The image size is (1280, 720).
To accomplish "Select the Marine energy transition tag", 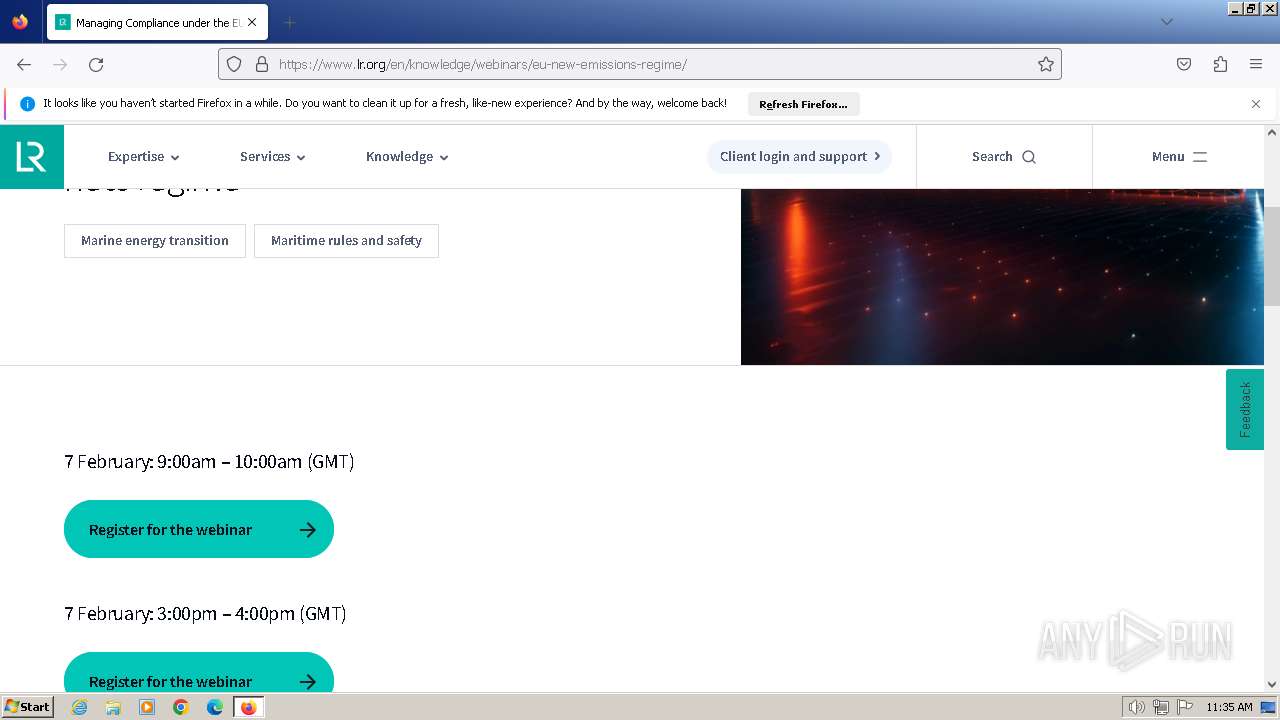I will click(155, 241).
